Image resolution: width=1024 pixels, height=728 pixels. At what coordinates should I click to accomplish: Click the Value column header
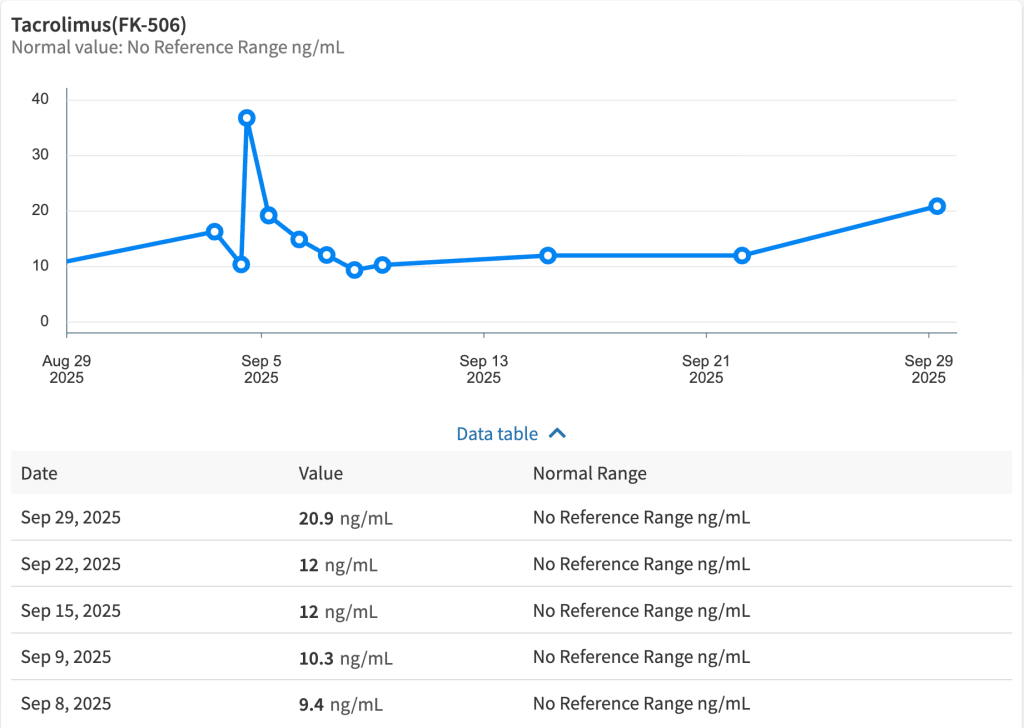(x=320, y=474)
